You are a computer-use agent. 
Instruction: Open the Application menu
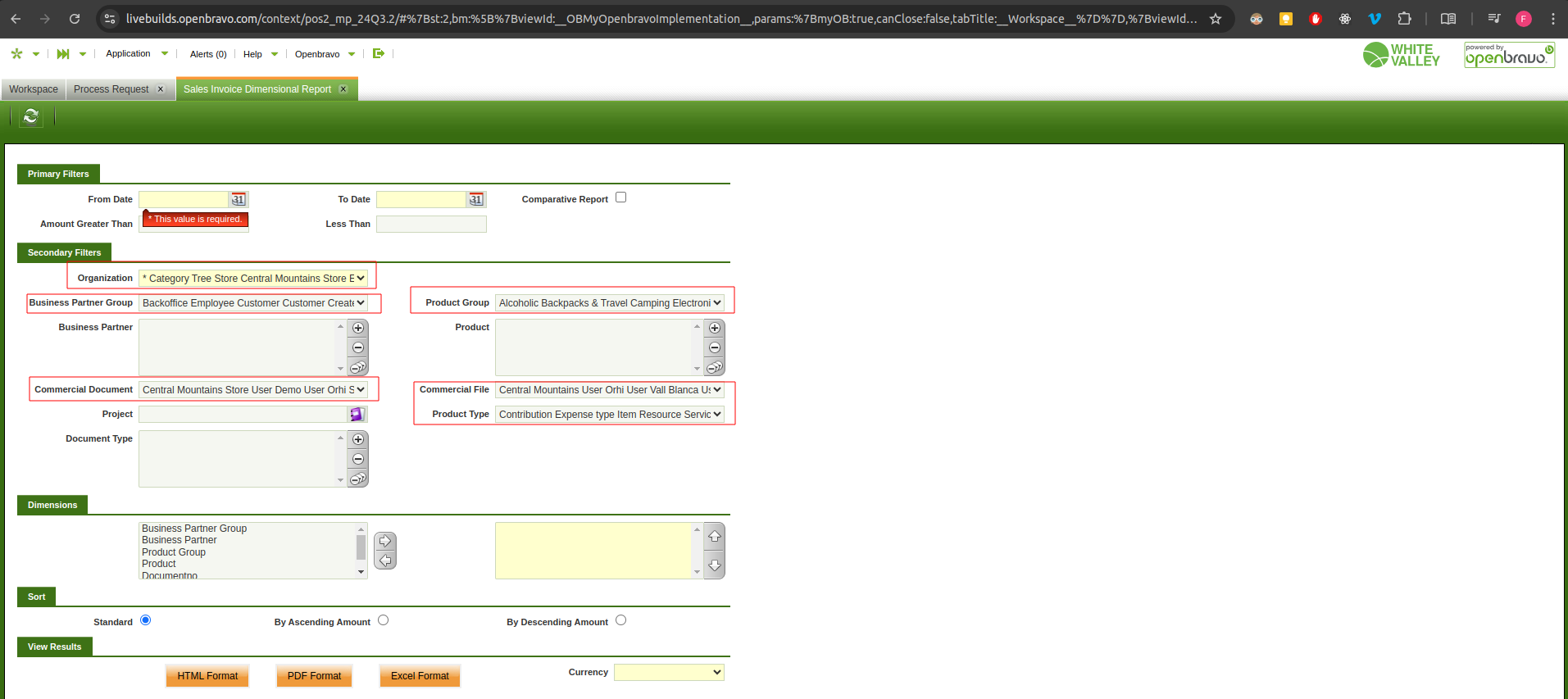(129, 54)
